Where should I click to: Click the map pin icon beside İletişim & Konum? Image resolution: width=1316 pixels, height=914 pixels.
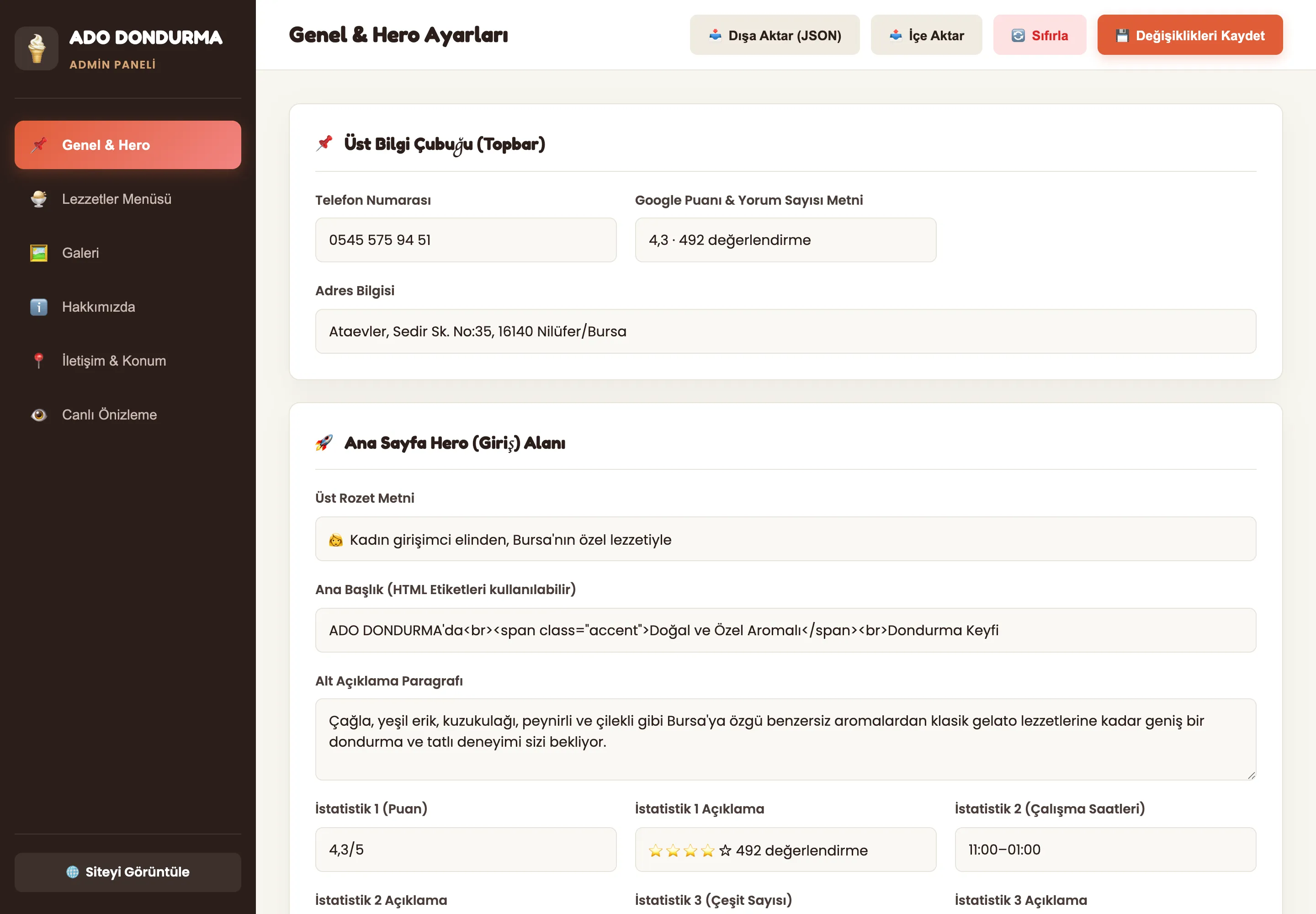pyautogui.click(x=39, y=361)
